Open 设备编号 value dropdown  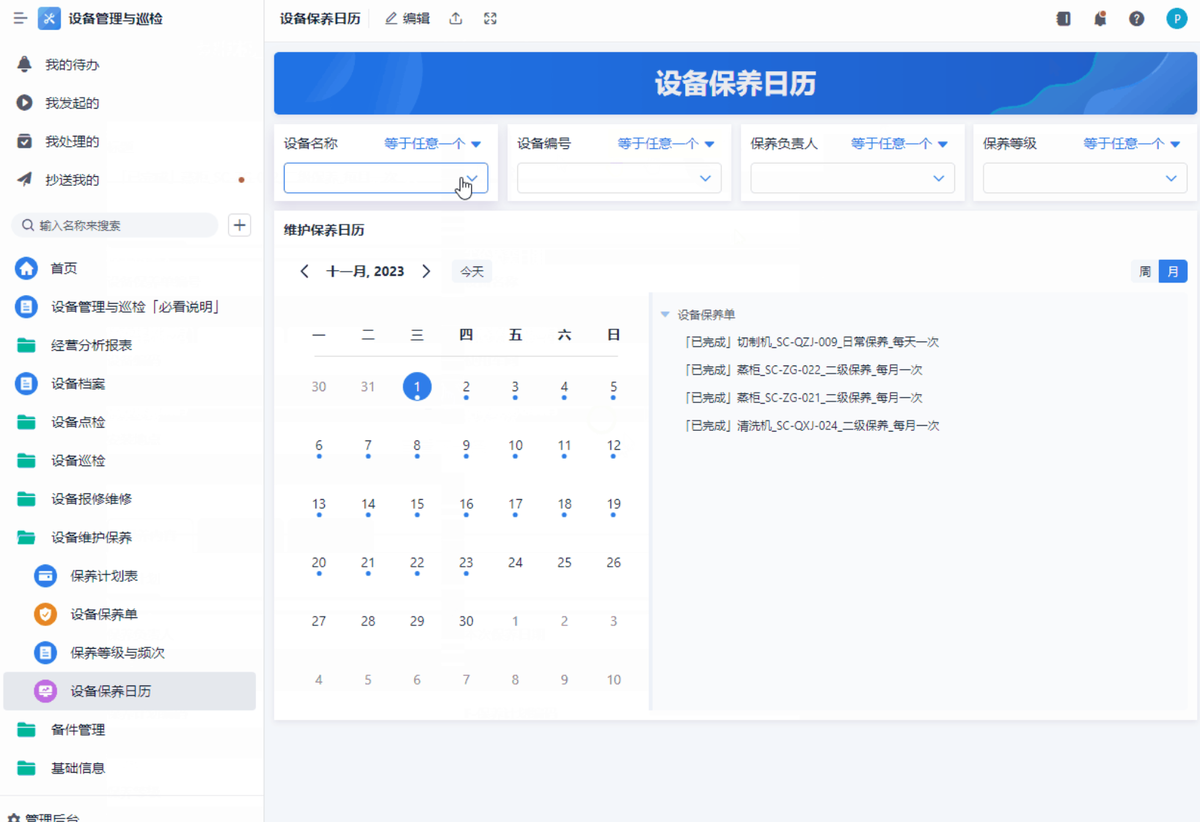point(619,178)
